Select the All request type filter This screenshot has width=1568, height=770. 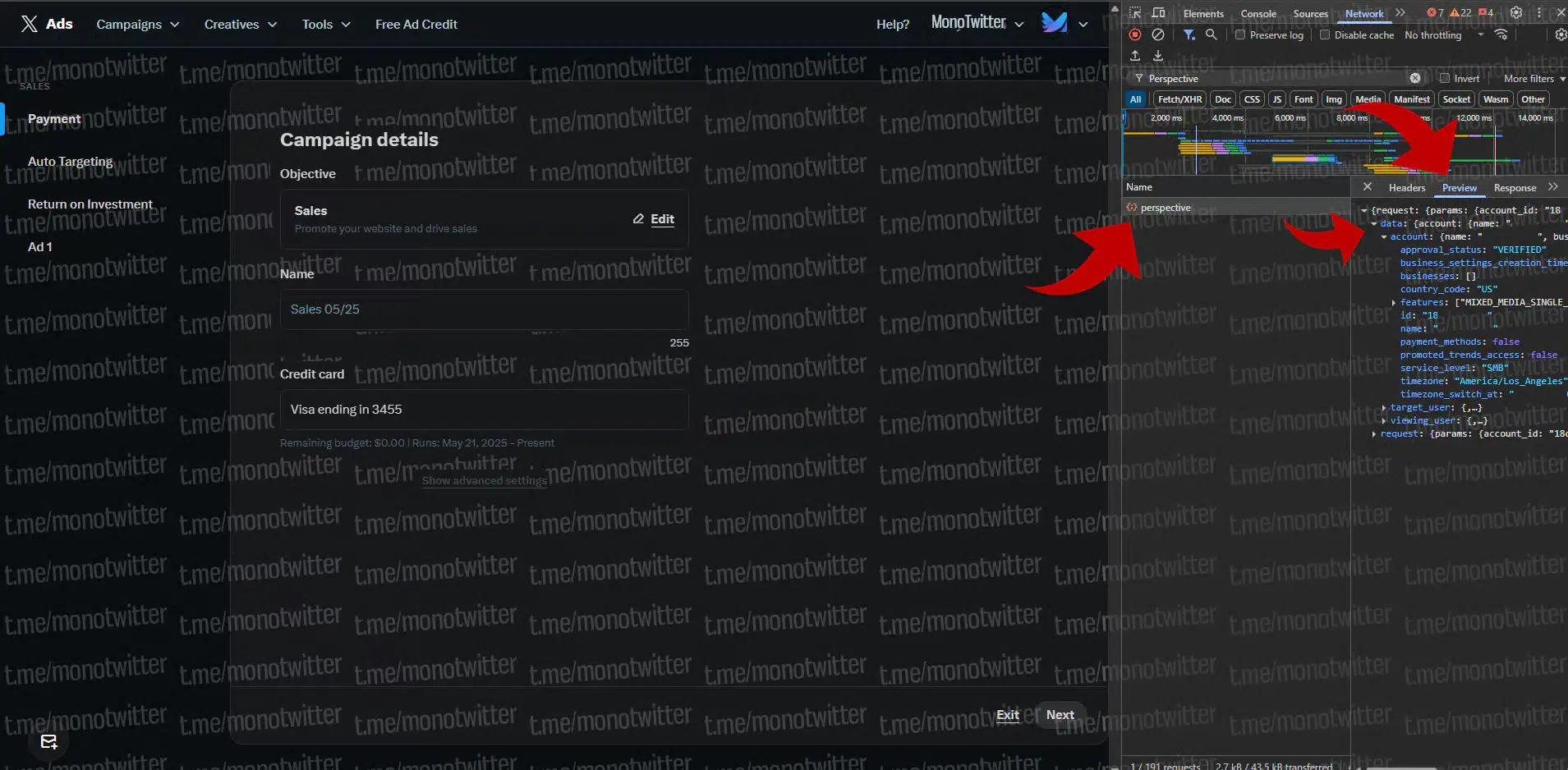1136,99
